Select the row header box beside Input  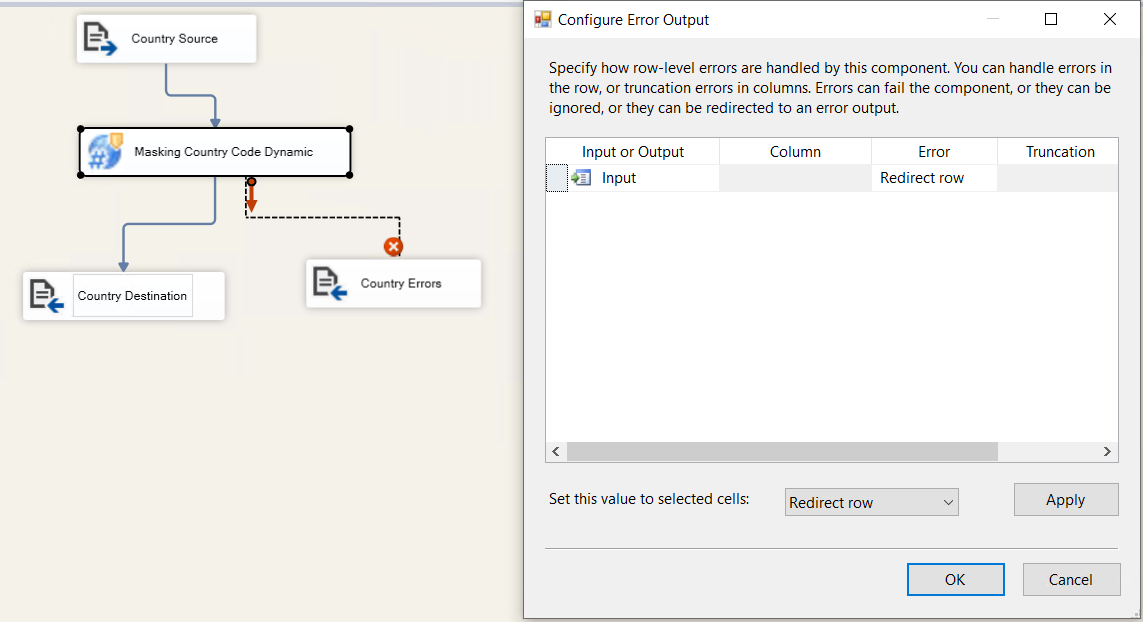[556, 178]
